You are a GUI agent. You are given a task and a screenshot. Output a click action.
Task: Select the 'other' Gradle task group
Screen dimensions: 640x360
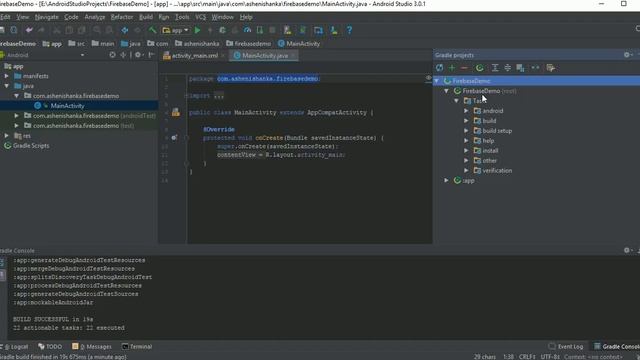489,160
